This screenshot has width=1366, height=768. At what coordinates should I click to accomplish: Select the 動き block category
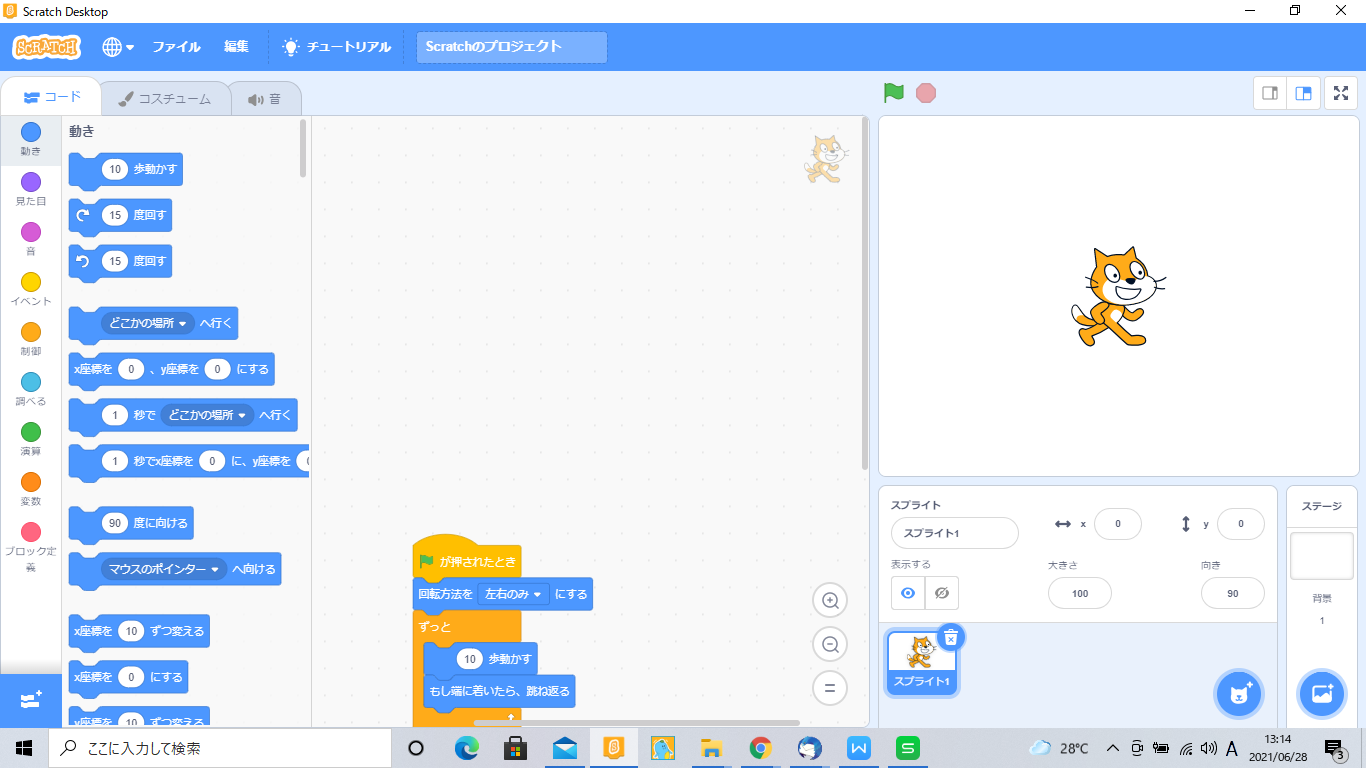click(x=31, y=139)
